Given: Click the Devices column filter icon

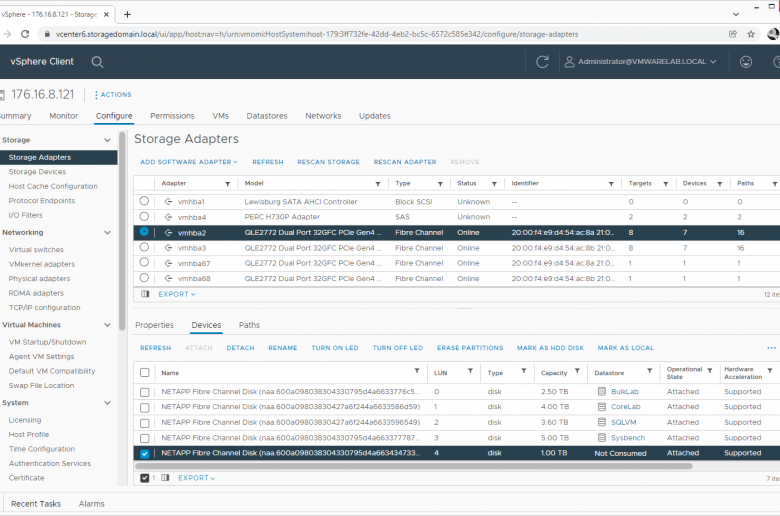Looking at the screenshot, I should (720, 184).
